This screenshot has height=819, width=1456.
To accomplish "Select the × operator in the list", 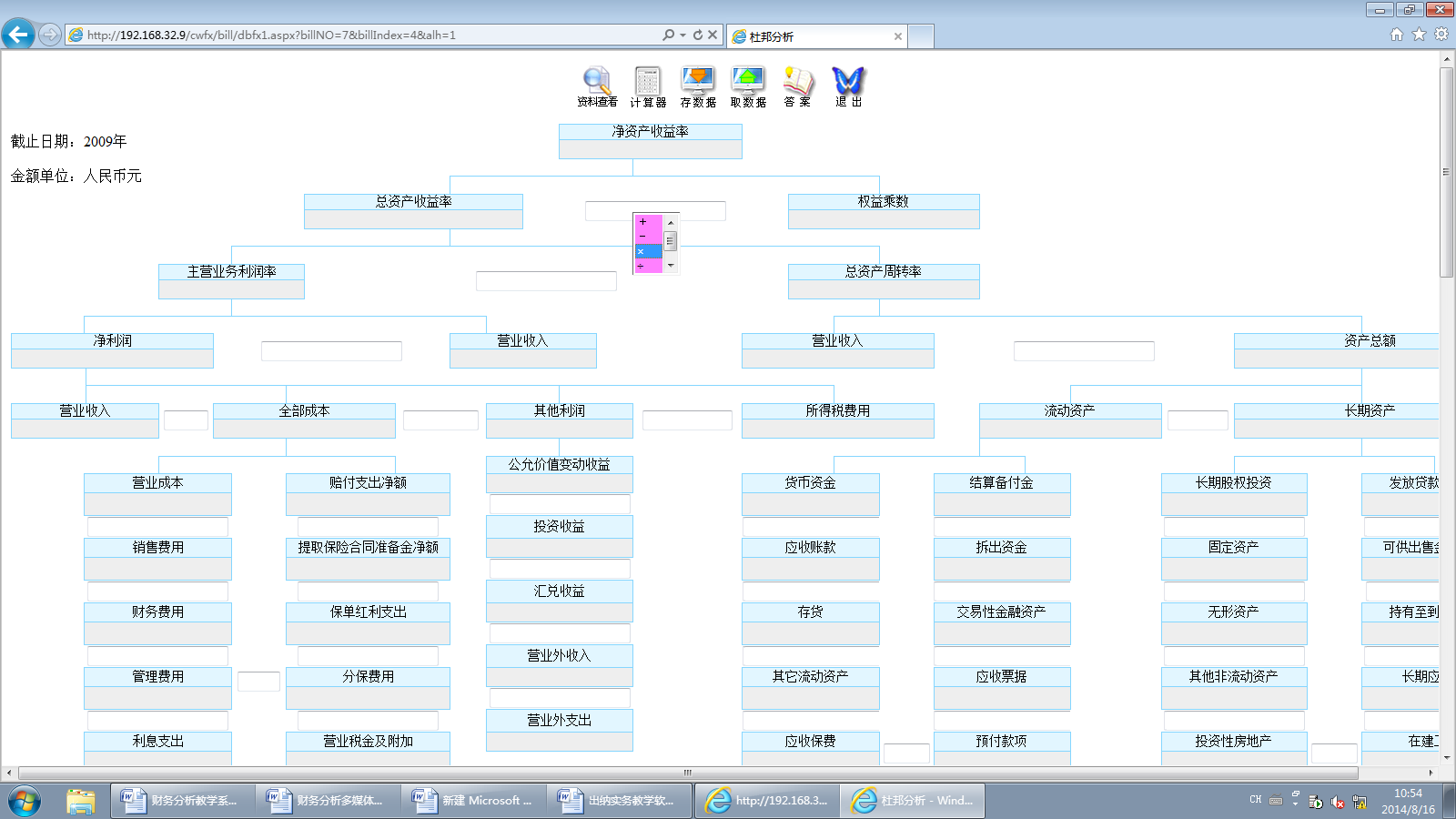I will (649, 251).
